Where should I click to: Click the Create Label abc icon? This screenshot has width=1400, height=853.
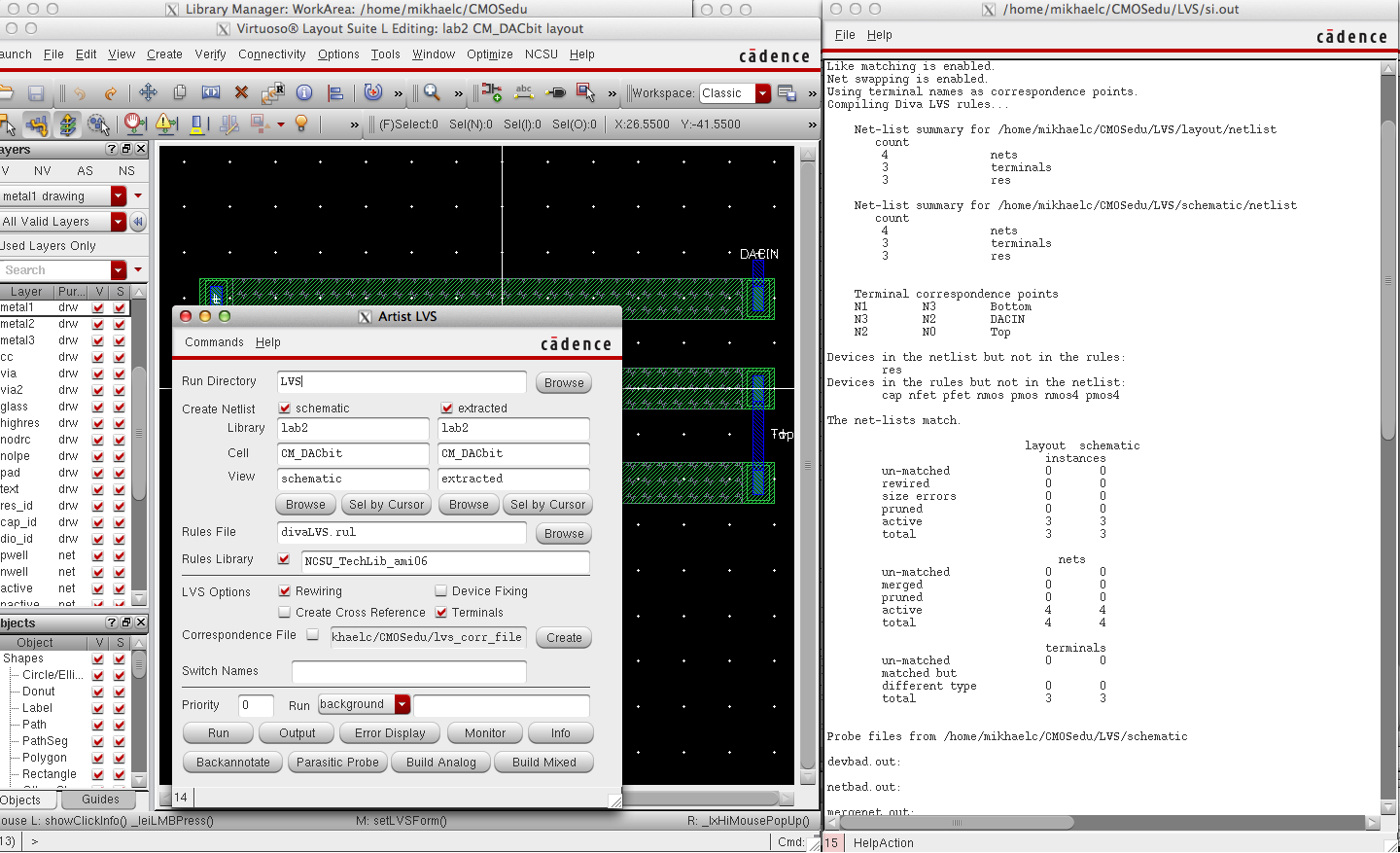click(524, 92)
